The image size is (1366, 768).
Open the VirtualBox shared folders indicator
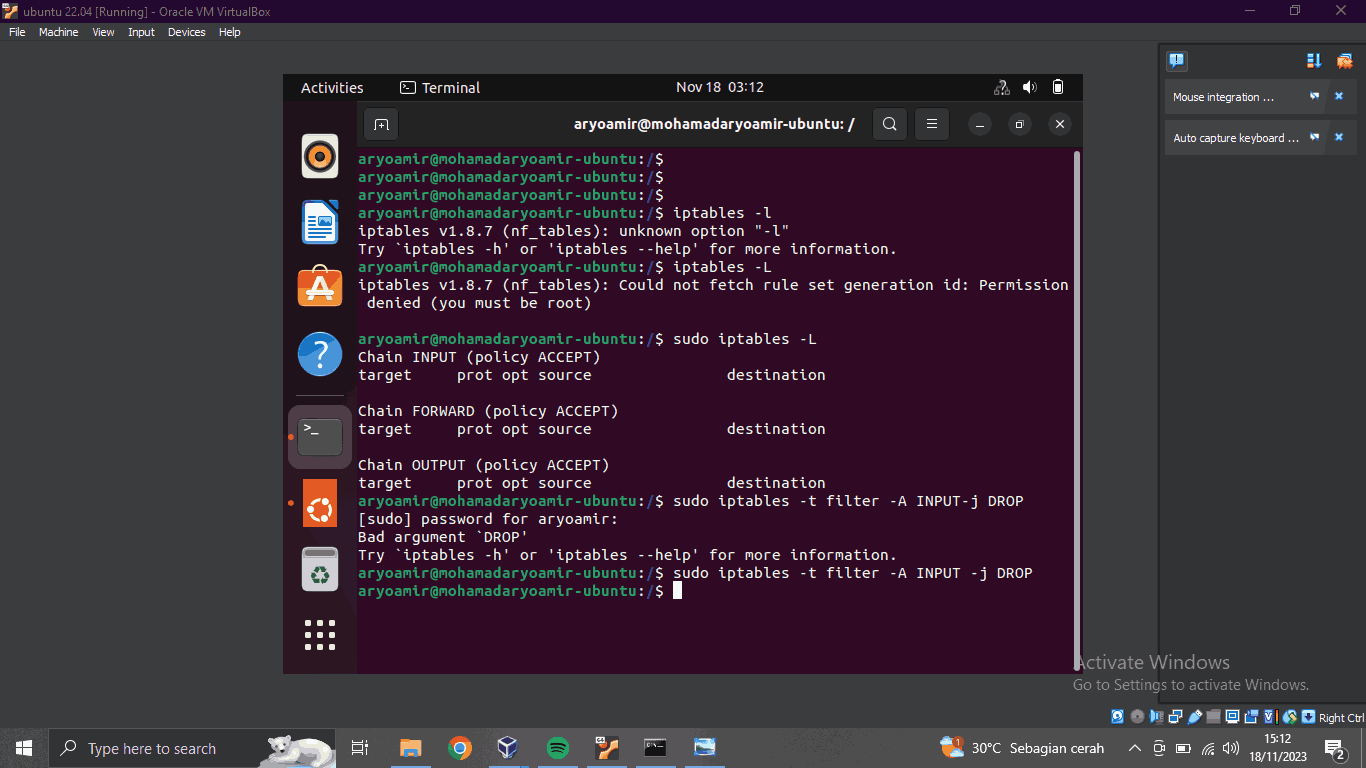(x=1213, y=716)
